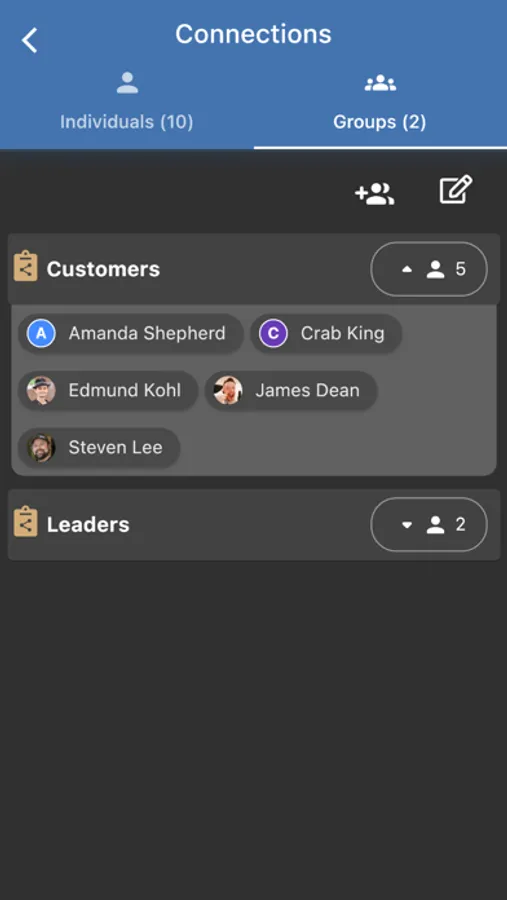This screenshot has height=900, width=507.
Task: Click the Customers group clipboard icon
Action: (x=25, y=266)
